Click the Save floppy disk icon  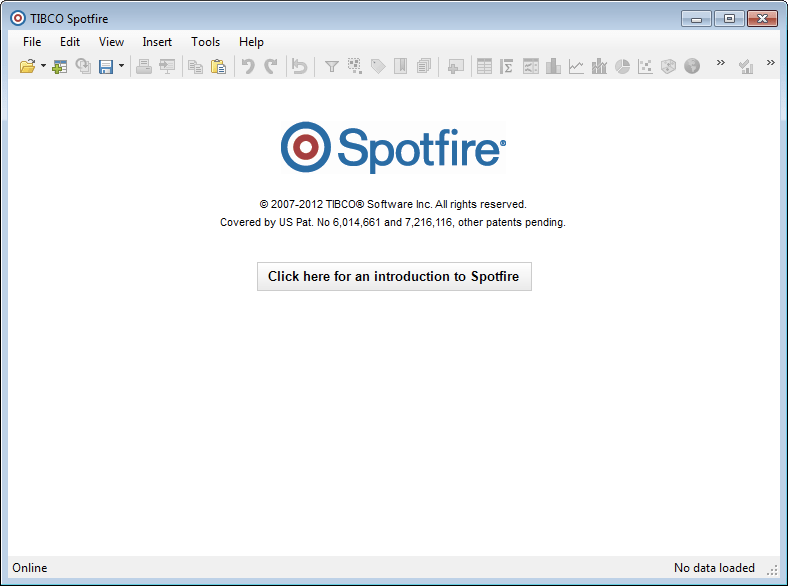106,66
